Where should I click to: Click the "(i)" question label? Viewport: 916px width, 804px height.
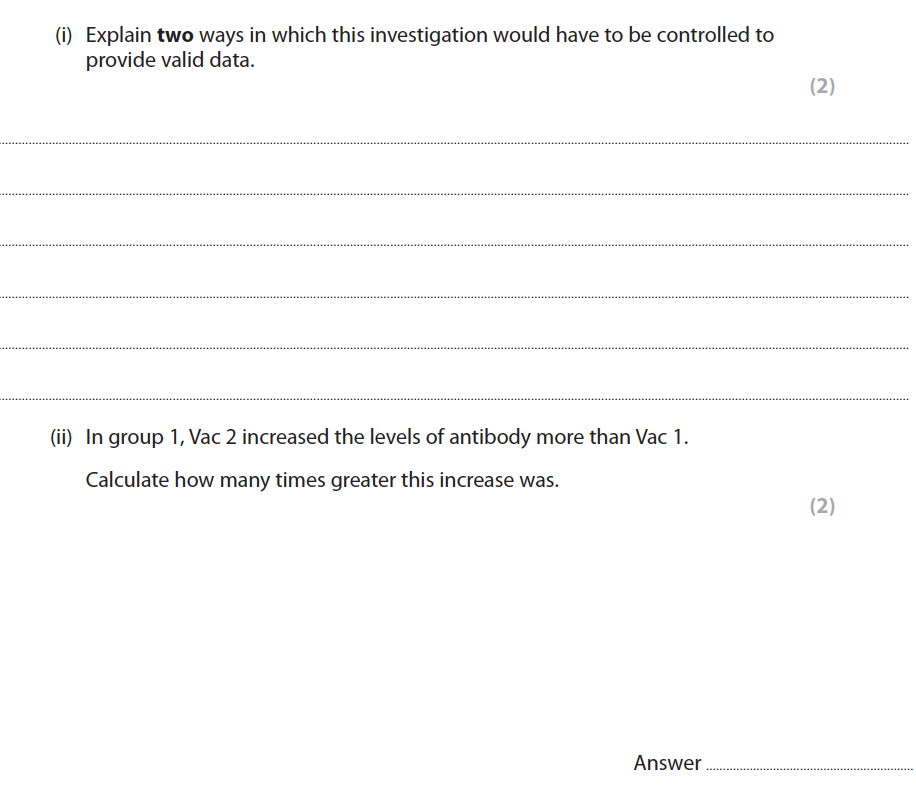coord(65,35)
